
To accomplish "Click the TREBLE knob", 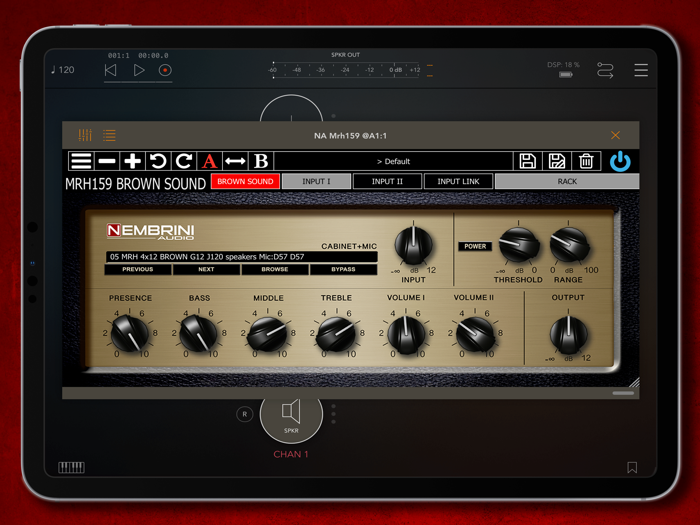I will pos(336,333).
